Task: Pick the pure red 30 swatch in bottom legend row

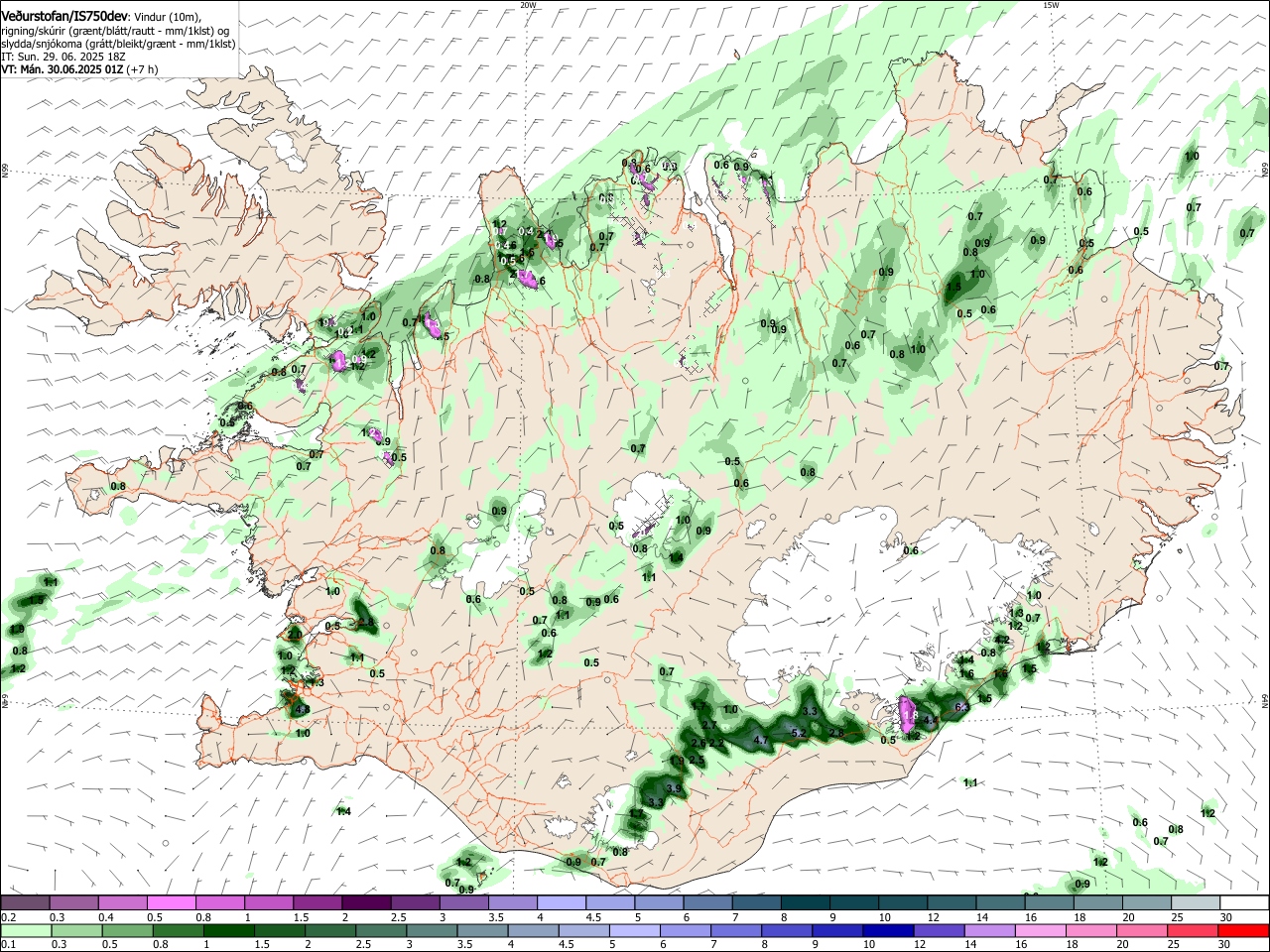Action: pos(1242,931)
